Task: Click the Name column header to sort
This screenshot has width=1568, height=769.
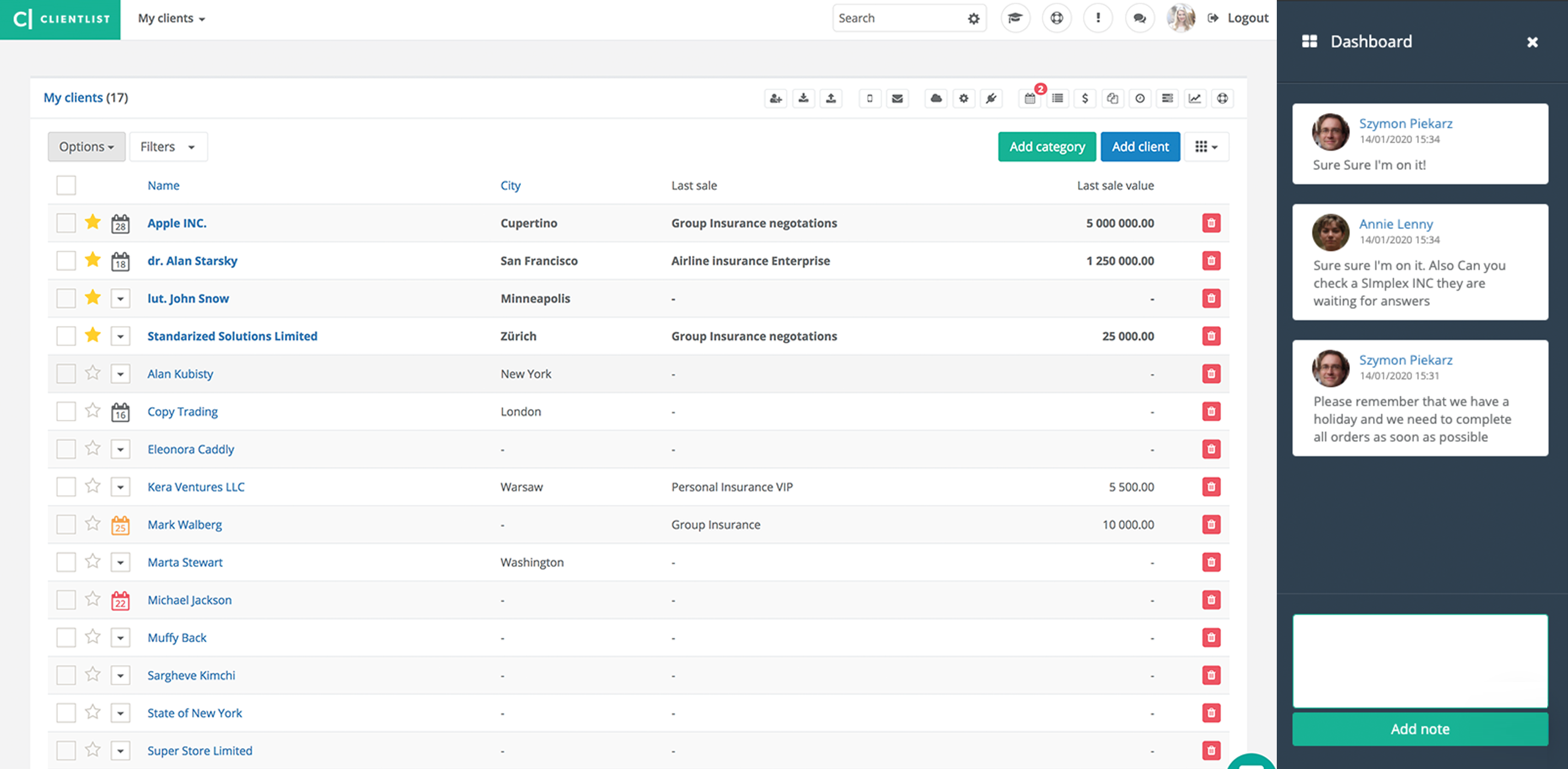Action: coord(163,185)
